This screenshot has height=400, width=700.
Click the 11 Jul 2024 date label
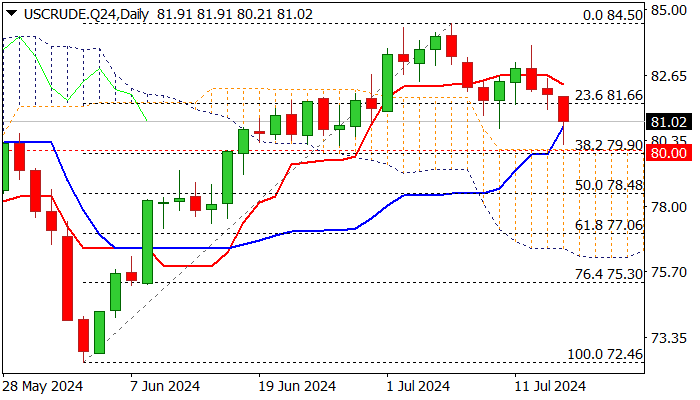[x=550, y=386]
